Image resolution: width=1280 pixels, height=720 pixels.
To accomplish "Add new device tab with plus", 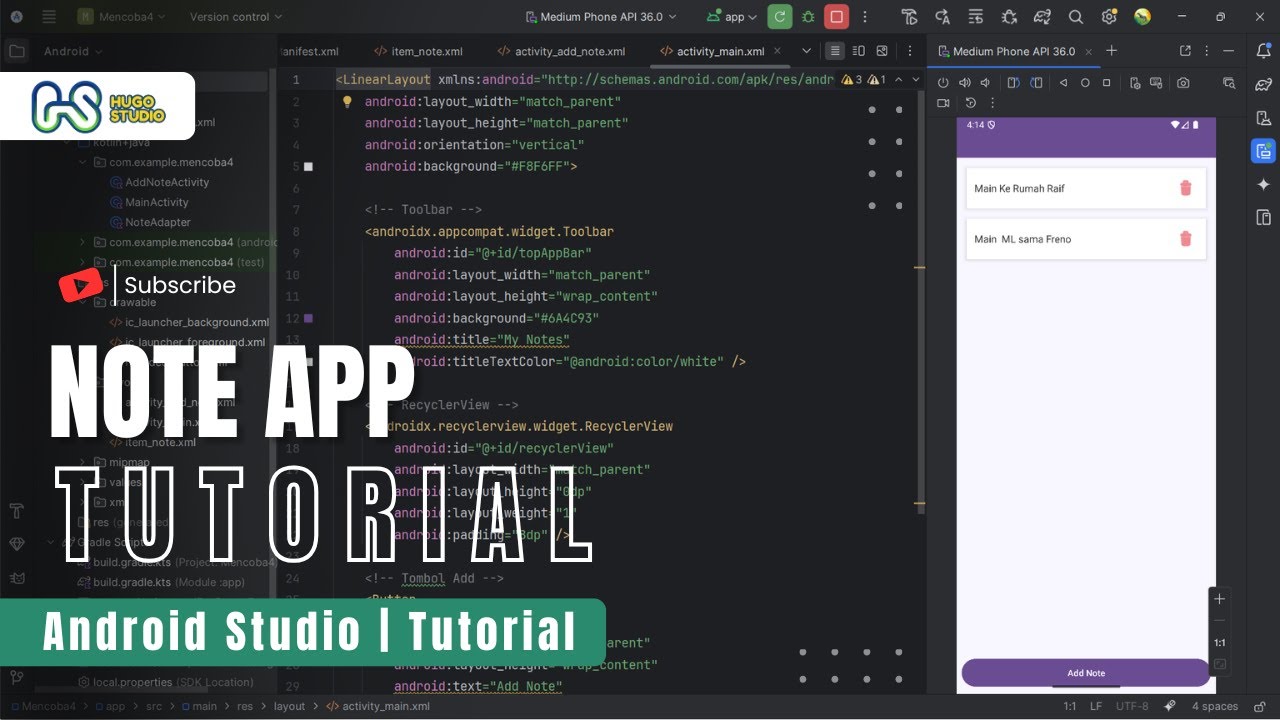I will [1111, 51].
